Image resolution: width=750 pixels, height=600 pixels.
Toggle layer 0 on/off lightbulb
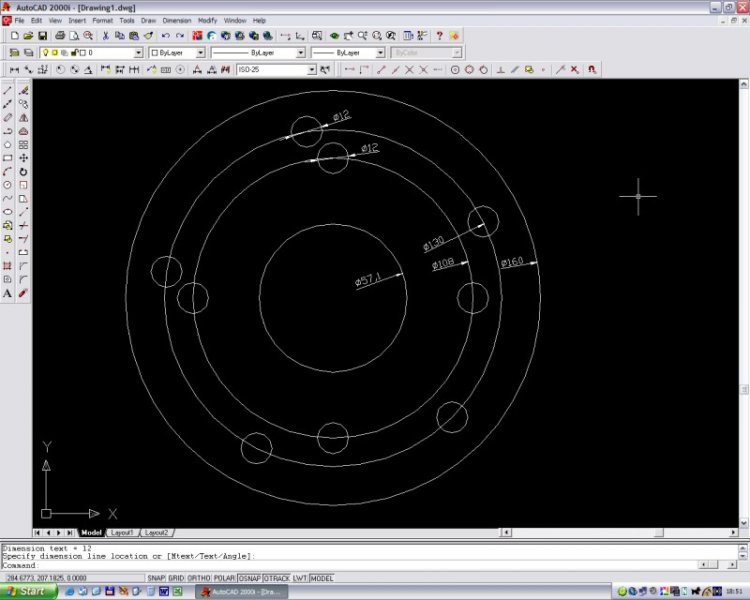46,53
